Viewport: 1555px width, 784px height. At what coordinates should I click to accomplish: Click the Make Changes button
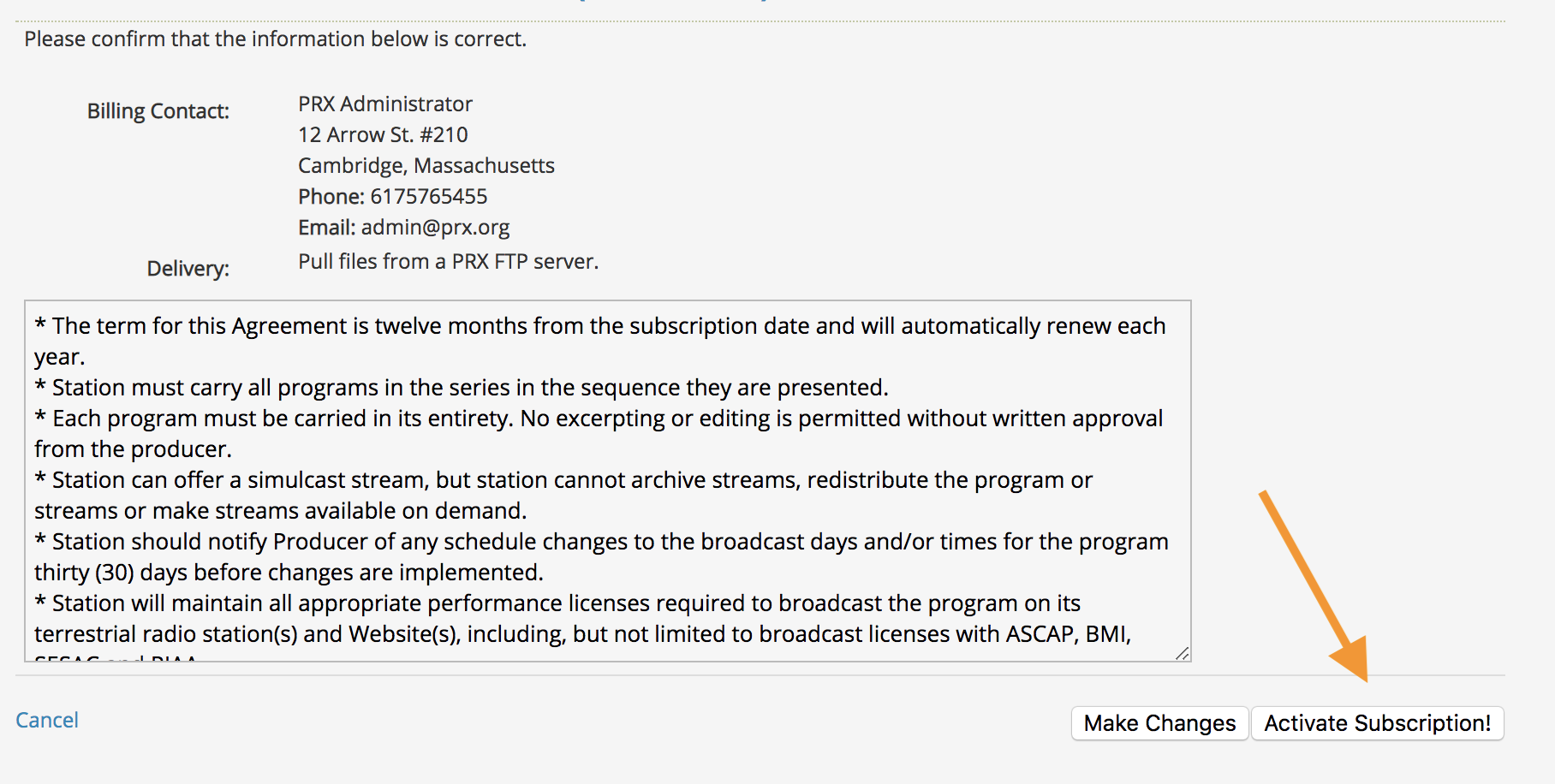(1159, 723)
